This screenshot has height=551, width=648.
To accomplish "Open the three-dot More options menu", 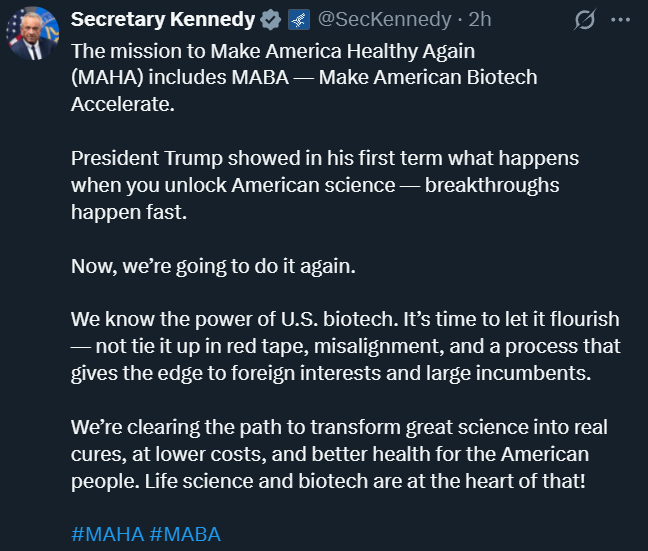I will [x=620, y=19].
